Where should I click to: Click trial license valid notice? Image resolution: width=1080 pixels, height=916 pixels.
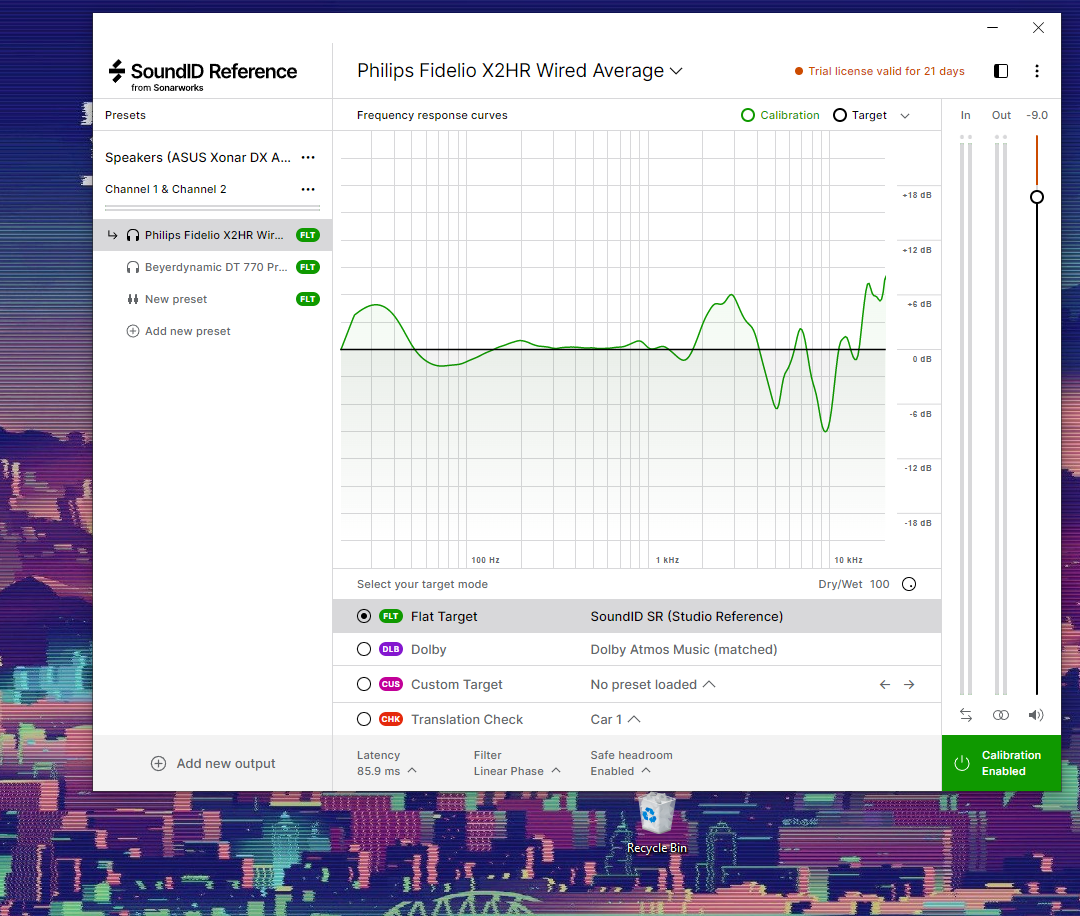click(880, 71)
